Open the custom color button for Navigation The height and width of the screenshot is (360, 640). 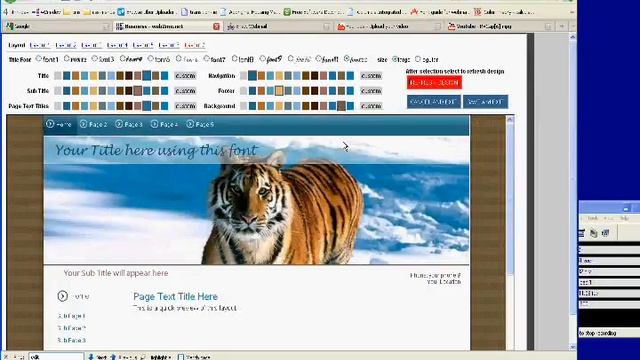[x=371, y=76]
